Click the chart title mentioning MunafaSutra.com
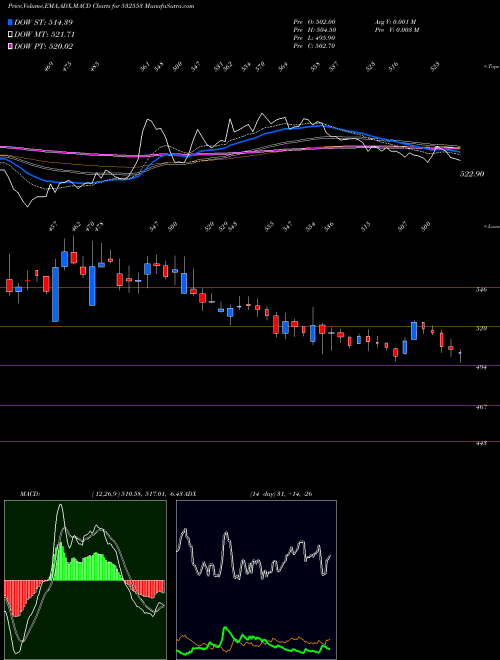This screenshot has height=660, width=500. [x=101, y=6]
